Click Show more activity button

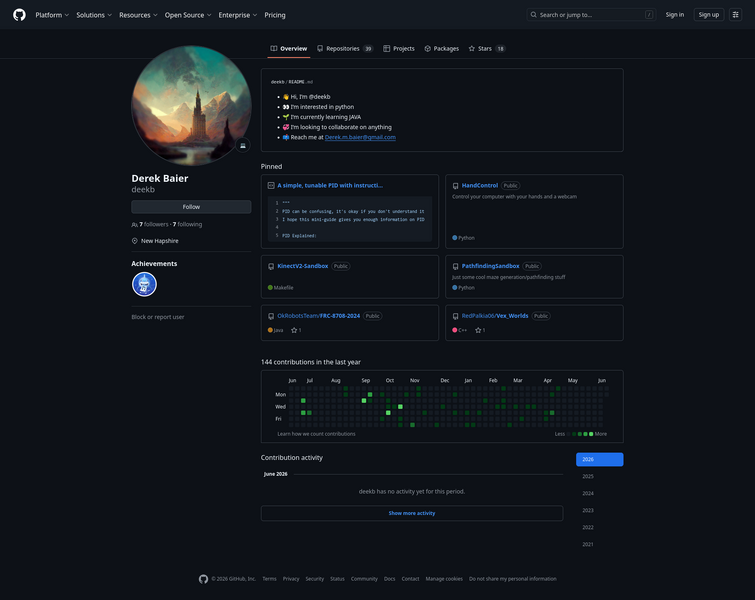412,513
